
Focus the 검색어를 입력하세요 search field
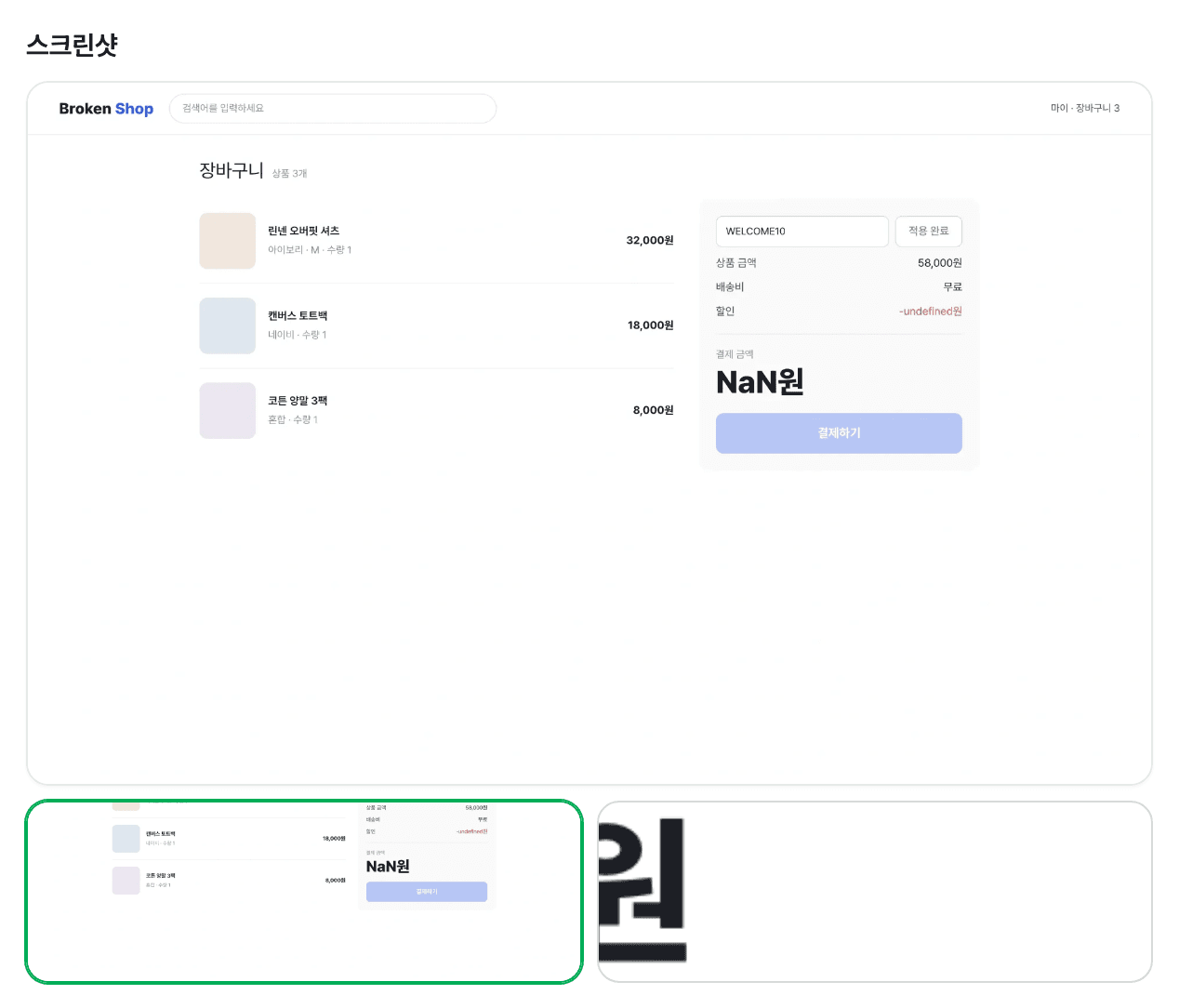(333, 109)
